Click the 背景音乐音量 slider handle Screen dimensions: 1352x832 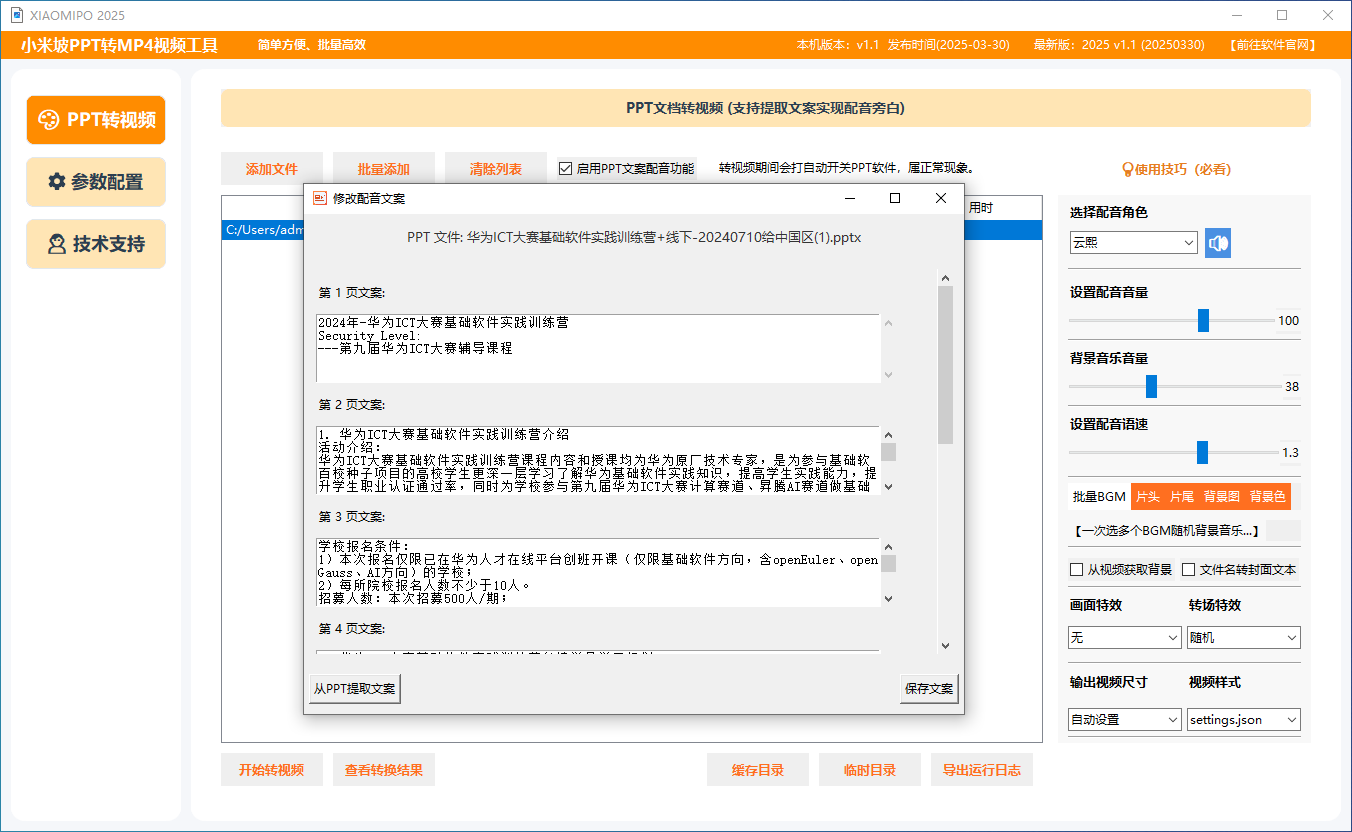[x=1151, y=387]
